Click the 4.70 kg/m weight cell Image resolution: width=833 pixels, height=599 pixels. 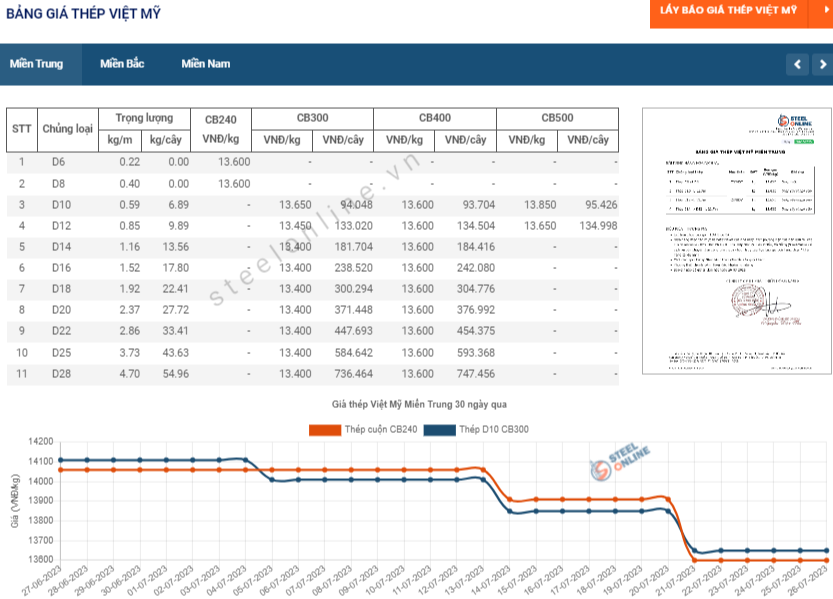tap(130, 374)
